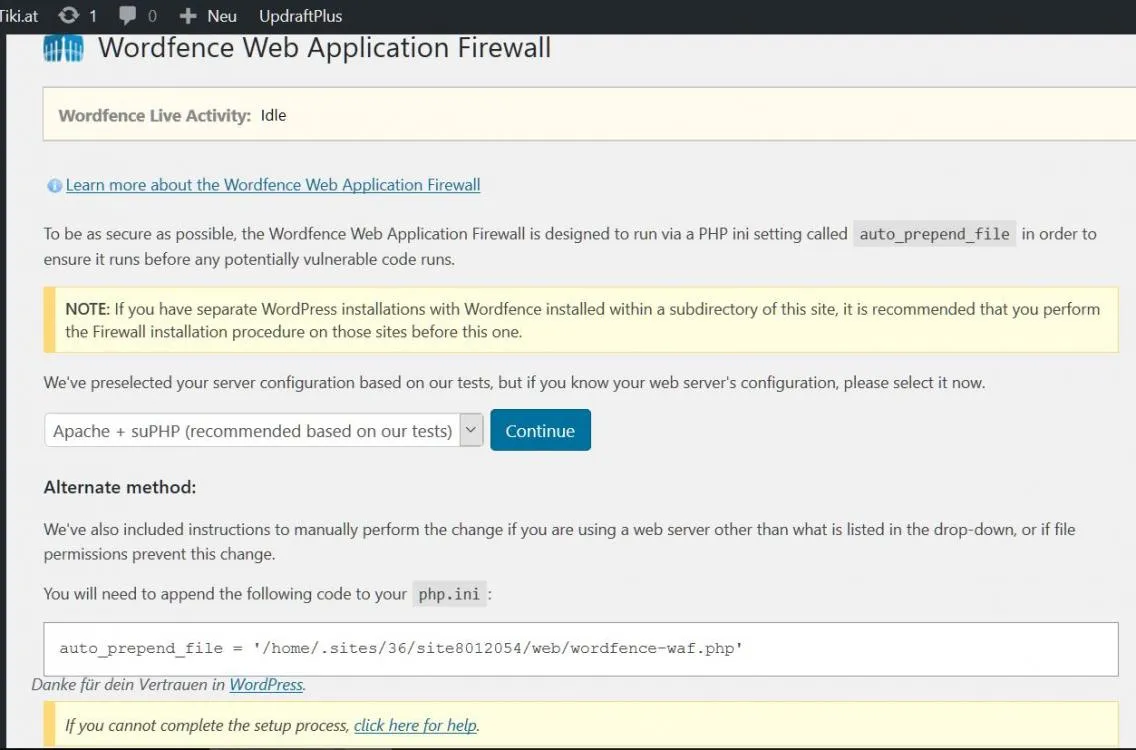This screenshot has width=1136, height=750.
Task: Click the Wordfence logo icon
Action: click(63, 49)
